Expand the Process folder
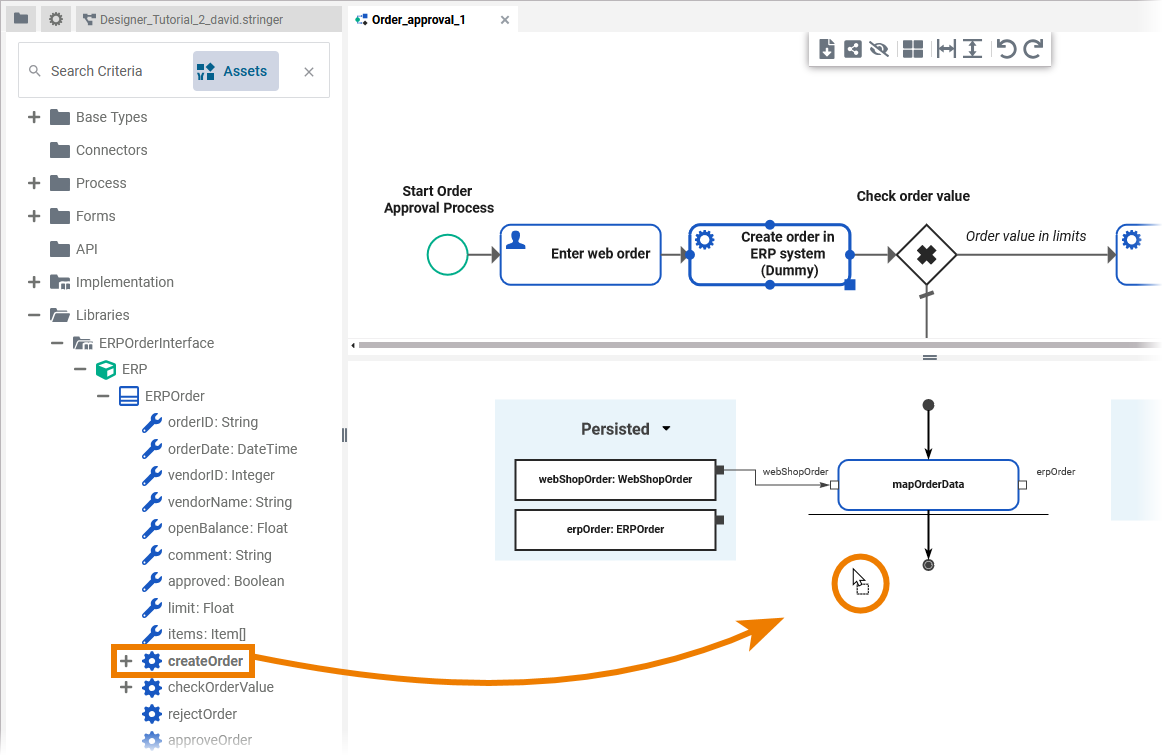The image size is (1163, 756). pos(34,183)
